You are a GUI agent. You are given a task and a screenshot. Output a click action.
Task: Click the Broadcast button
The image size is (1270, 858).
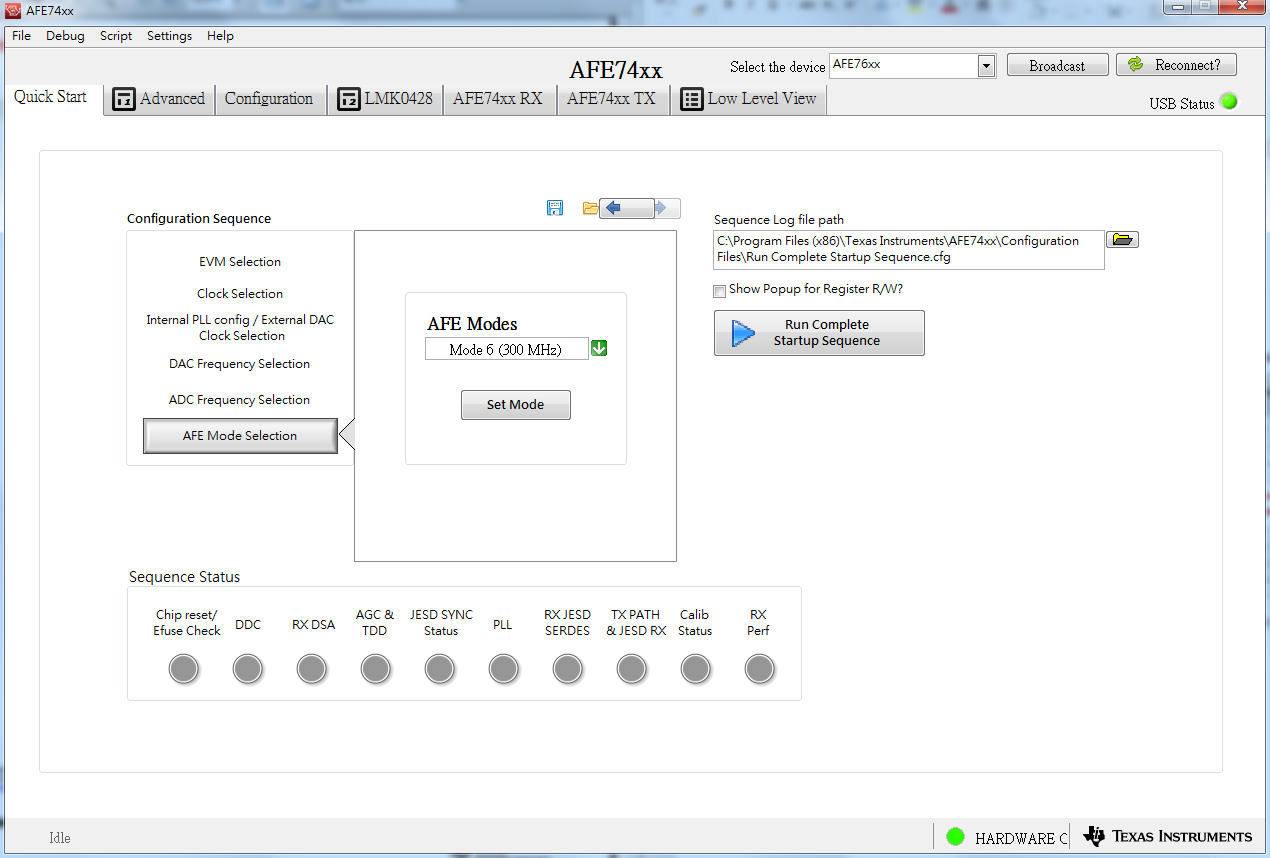coord(1057,65)
